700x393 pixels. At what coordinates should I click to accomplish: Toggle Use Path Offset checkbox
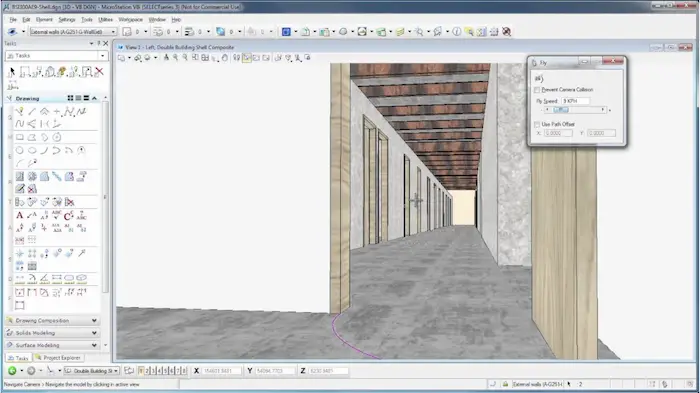pyautogui.click(x=537, y=124)
